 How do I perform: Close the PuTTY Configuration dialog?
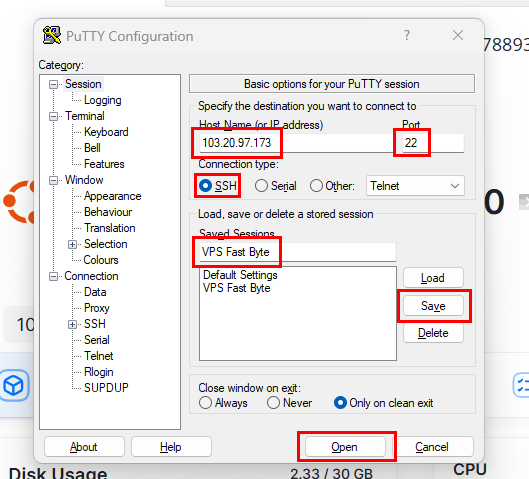458,35
